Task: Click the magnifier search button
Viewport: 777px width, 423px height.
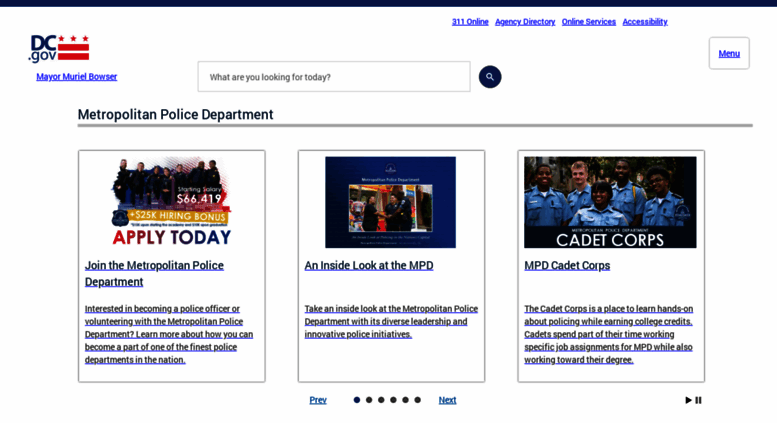Action: click(490, 77)
